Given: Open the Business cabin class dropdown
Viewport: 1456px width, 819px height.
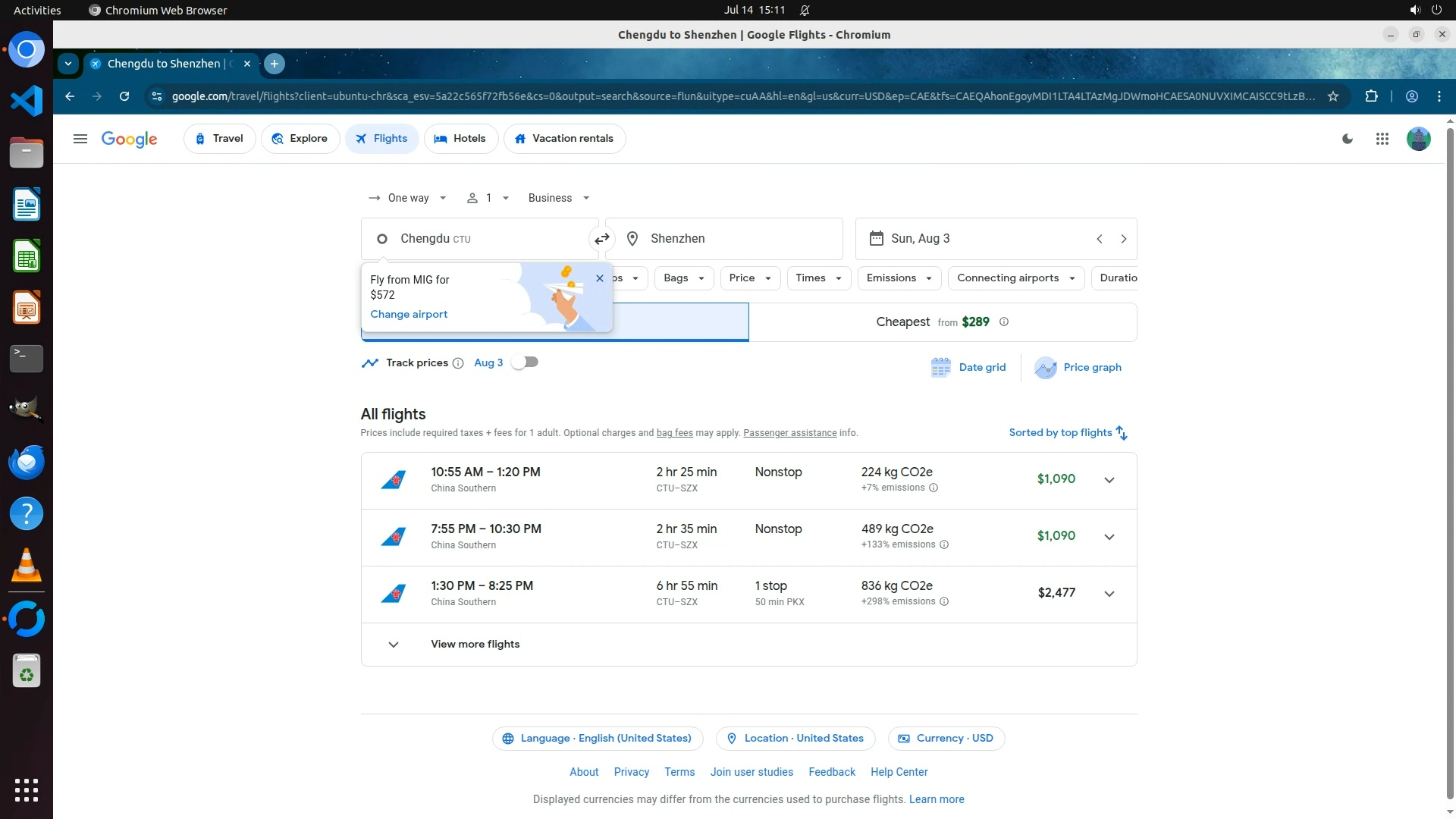Looking at the screenshot, I should tap(559, 198).
